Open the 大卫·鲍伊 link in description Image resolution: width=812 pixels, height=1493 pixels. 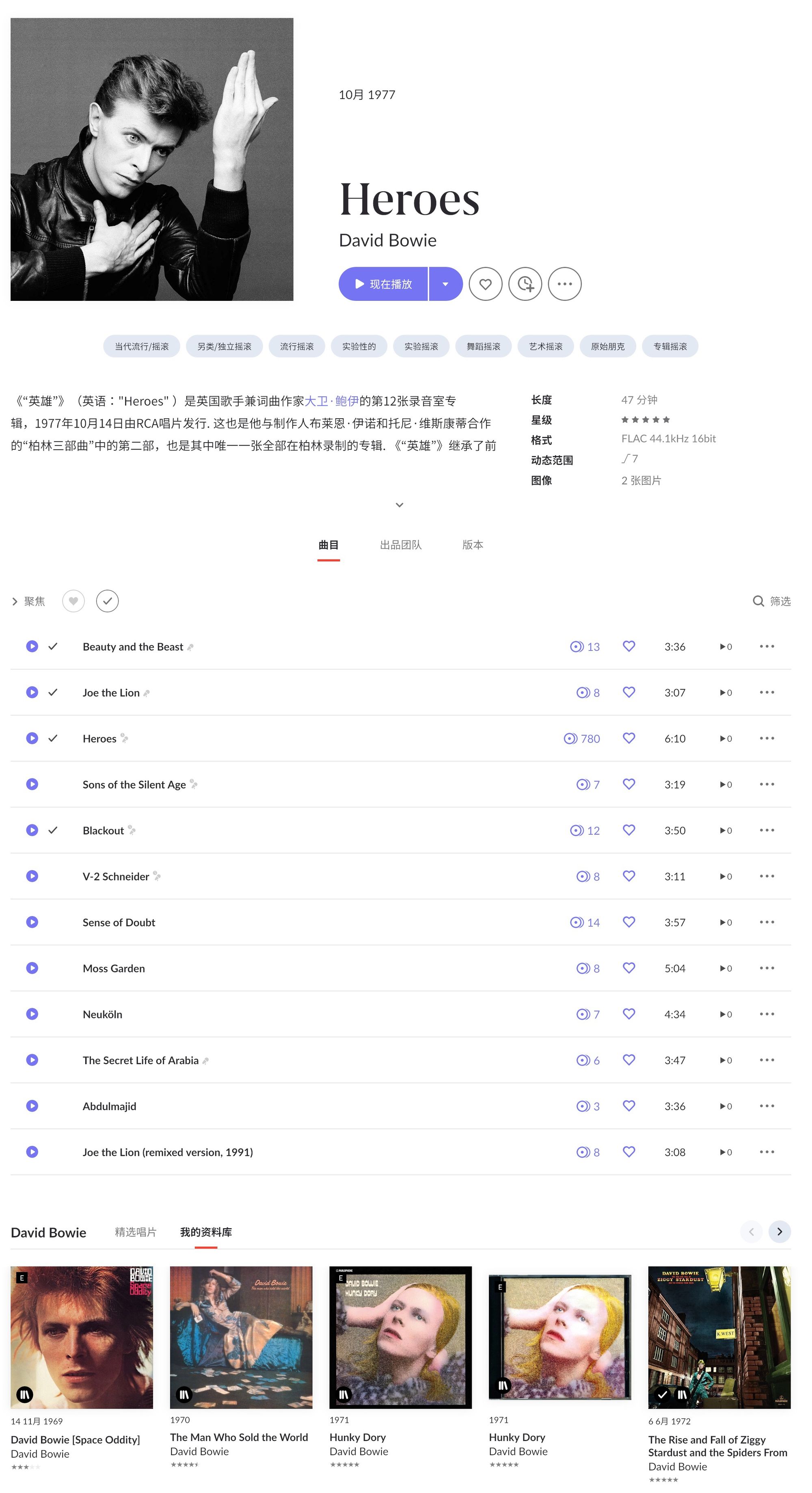tap(332, 401)
